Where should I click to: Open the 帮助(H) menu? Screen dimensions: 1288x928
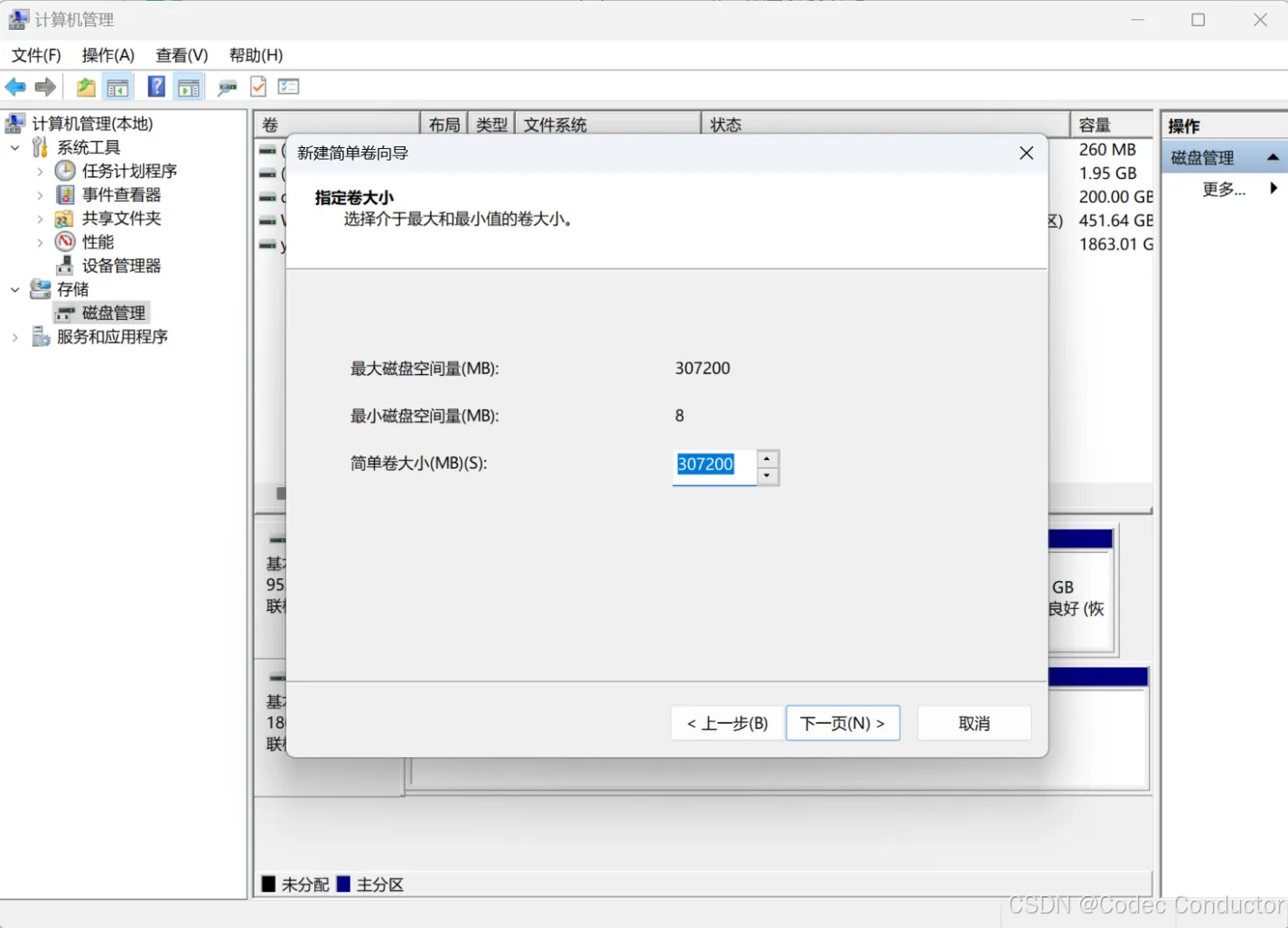click(x=256, y=55)
